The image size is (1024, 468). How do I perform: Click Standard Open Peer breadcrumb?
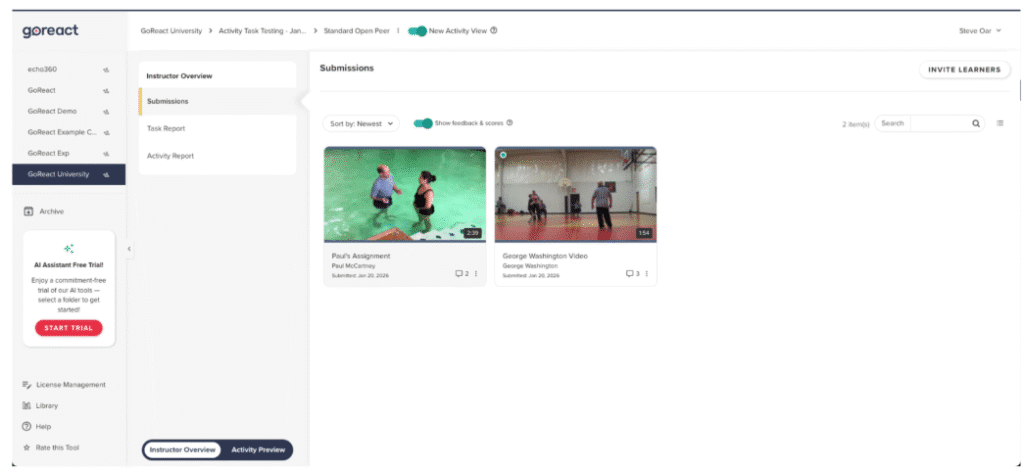point(356,31)
